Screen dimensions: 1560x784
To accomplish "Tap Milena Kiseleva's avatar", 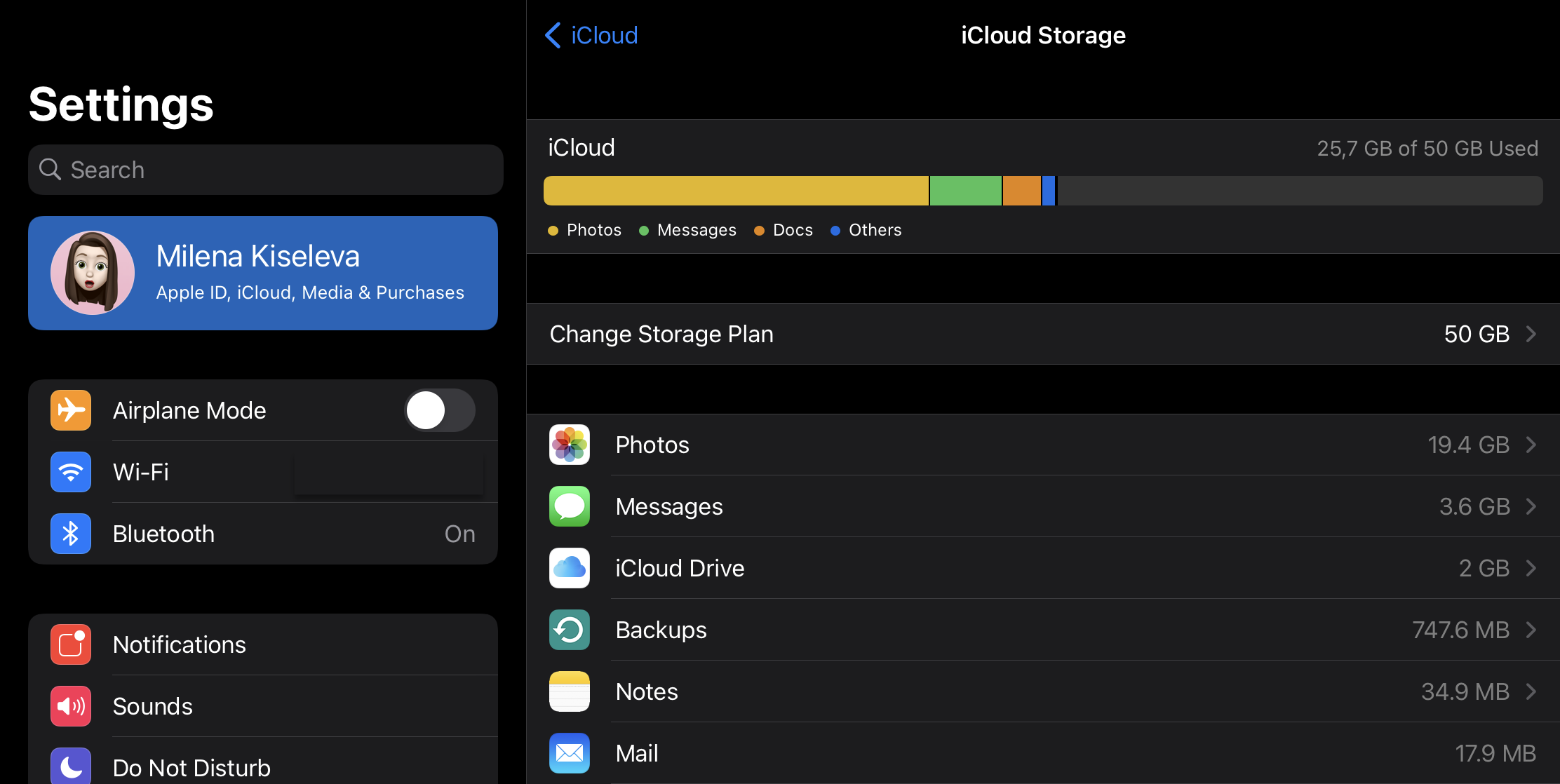I will pos(93,273).
